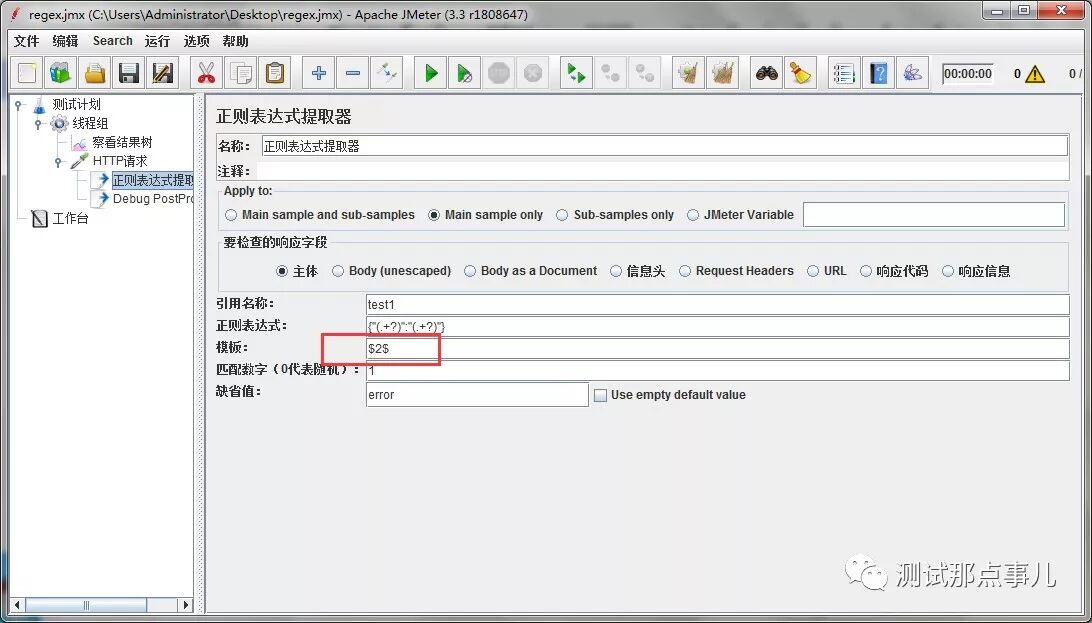Select 工作台 in the tree
Viewport: 1092px width, 623px height.
coord(70,219)
